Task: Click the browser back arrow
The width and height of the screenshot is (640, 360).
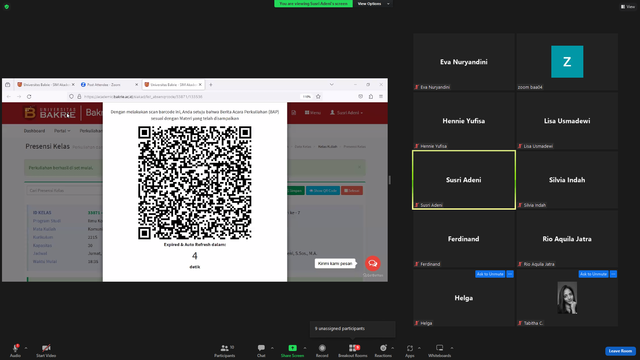Action: (x=9, y=97)
